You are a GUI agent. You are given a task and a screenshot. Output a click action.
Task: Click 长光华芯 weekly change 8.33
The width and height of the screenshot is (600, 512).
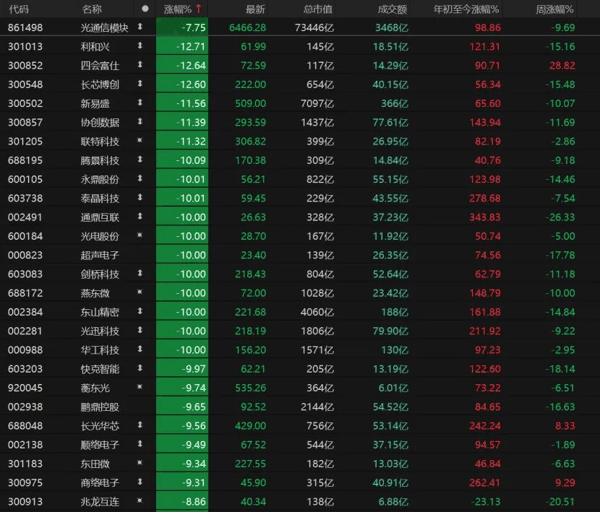tap(565, 426)
